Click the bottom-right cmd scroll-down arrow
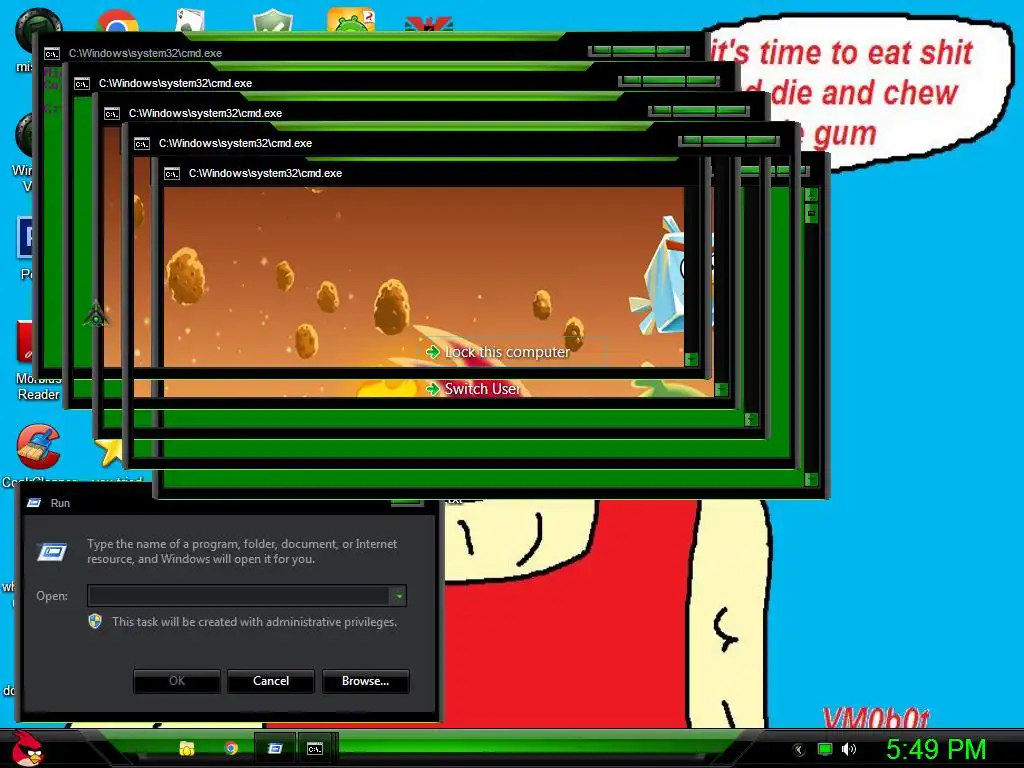 pyautogui.click(x=811, y=480)
